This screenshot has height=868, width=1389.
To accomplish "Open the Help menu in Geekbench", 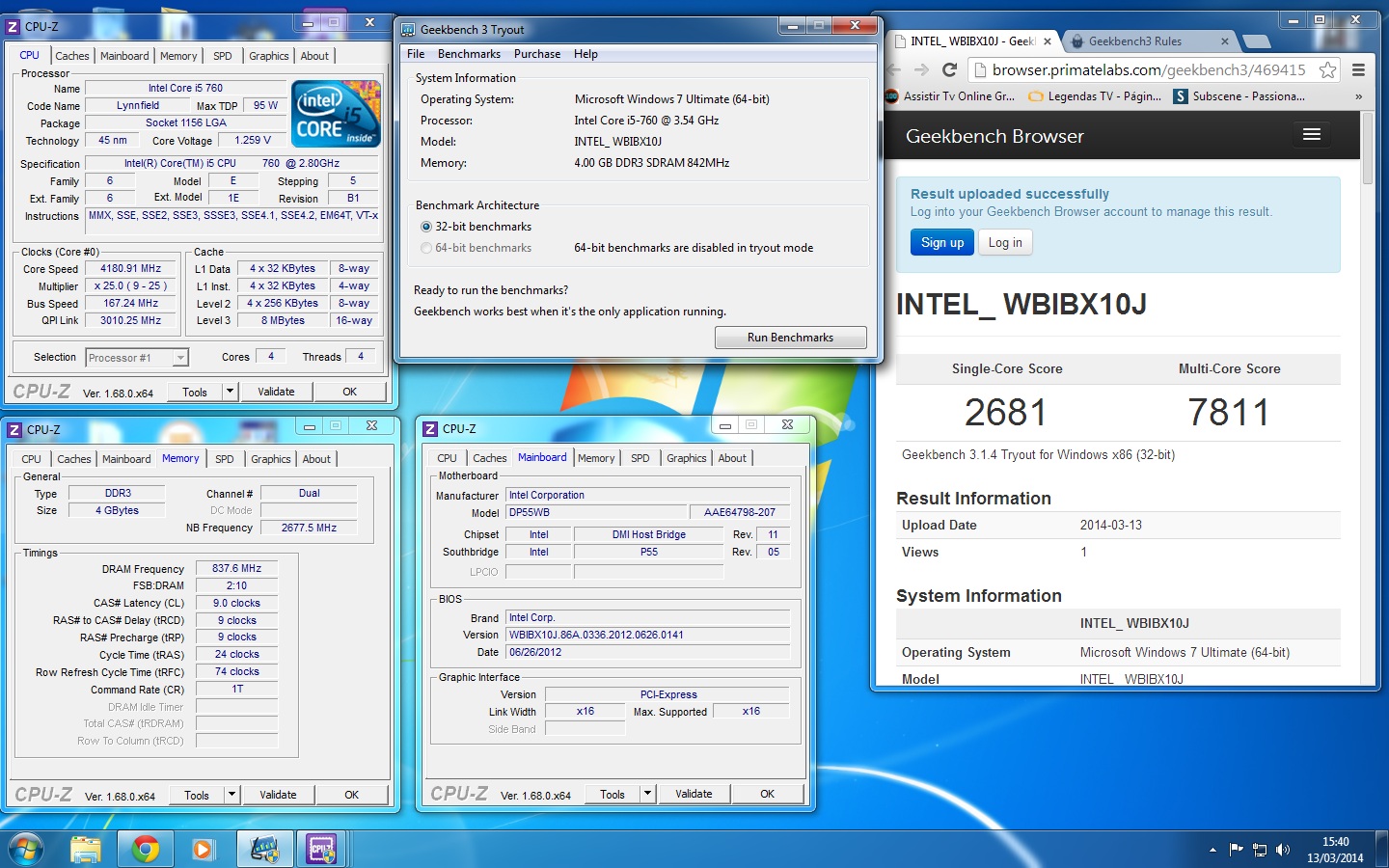I will pyautogui.click(x=586, y=54).
